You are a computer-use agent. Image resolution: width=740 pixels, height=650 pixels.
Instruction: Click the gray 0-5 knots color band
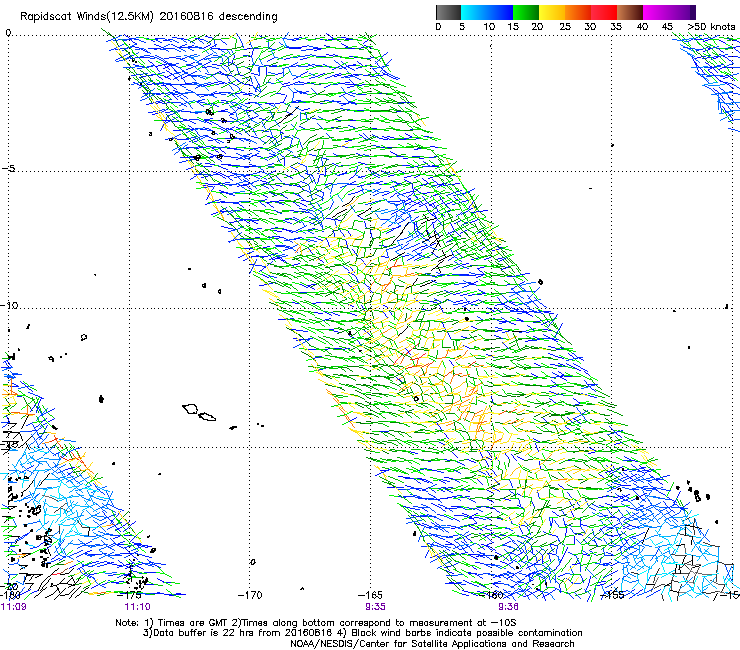pos(448,13)
